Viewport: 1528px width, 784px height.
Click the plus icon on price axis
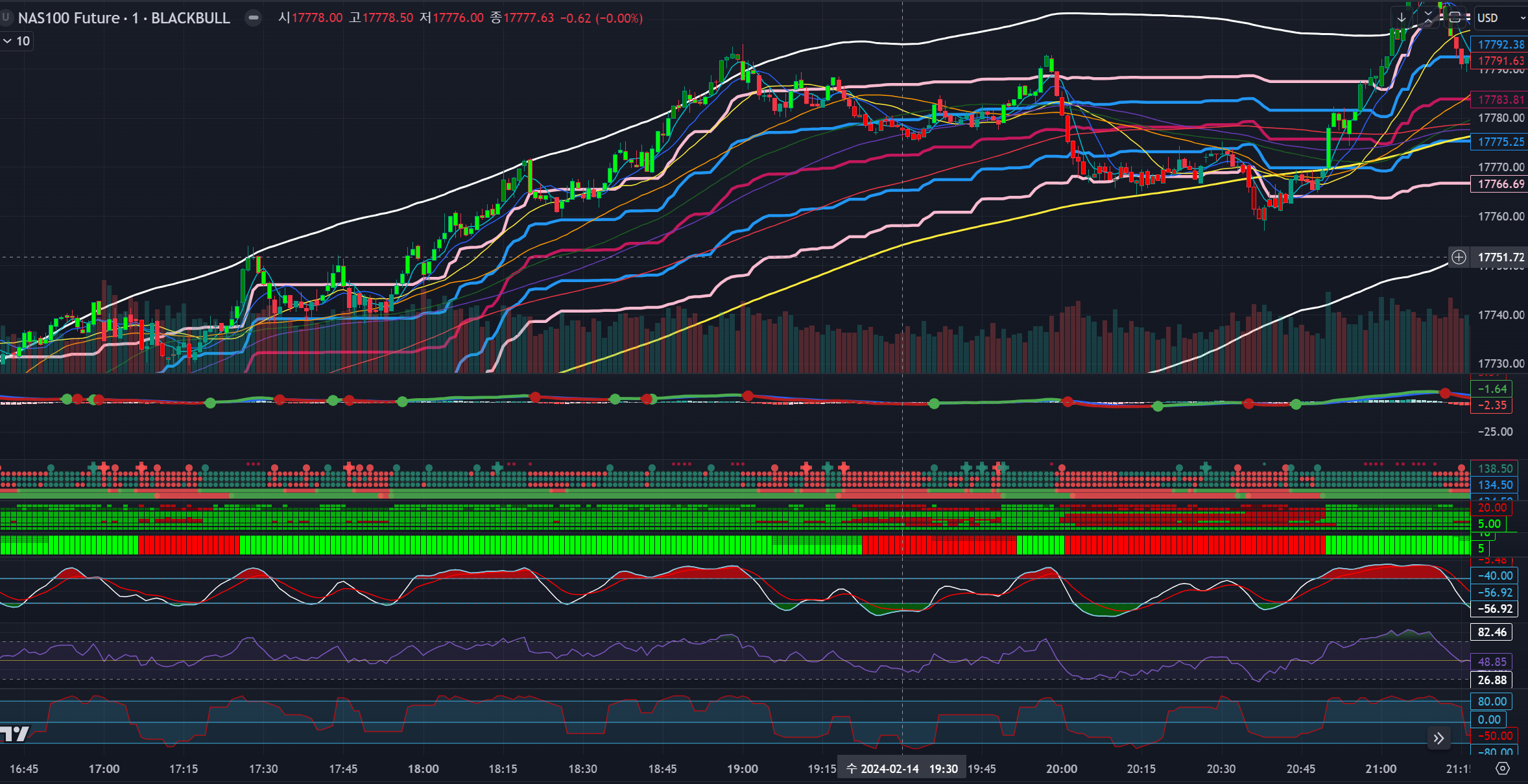(1459, 257)
